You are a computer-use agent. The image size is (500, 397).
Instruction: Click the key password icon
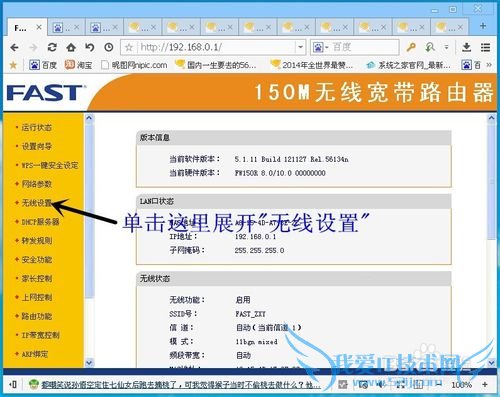(x=411, y=47)
